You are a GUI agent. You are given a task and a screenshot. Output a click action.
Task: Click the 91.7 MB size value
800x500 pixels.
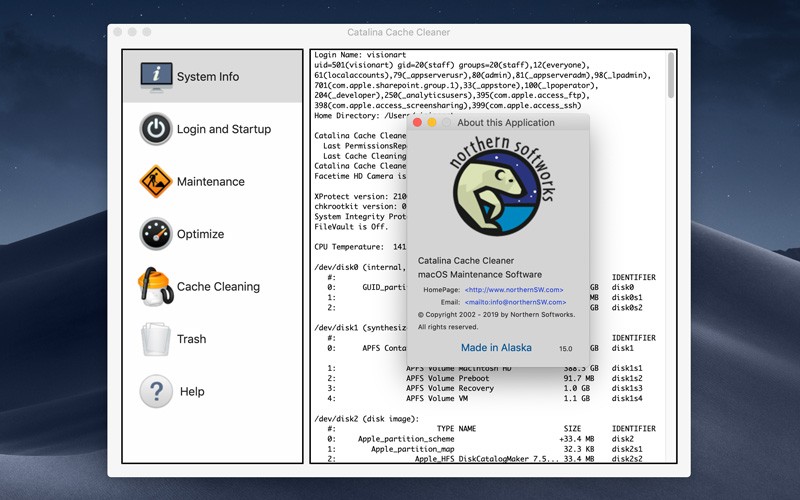(x=579, y=379)
